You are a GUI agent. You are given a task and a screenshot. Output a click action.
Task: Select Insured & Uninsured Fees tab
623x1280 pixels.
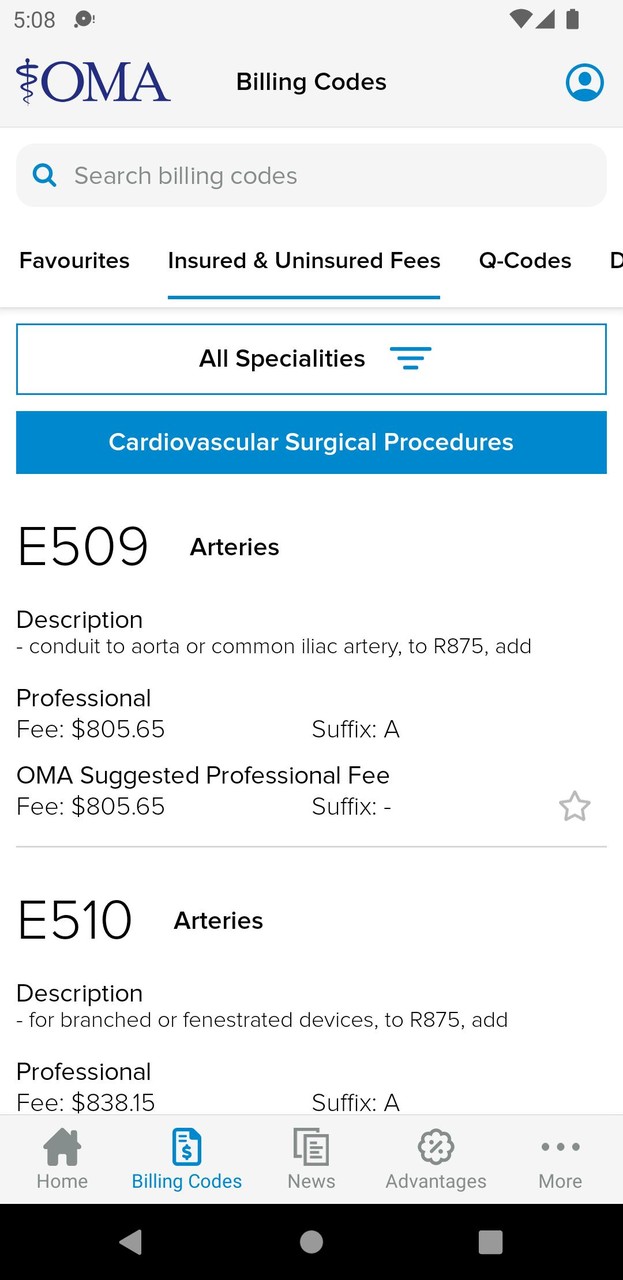pyautogui.click(x=304, y=261)
